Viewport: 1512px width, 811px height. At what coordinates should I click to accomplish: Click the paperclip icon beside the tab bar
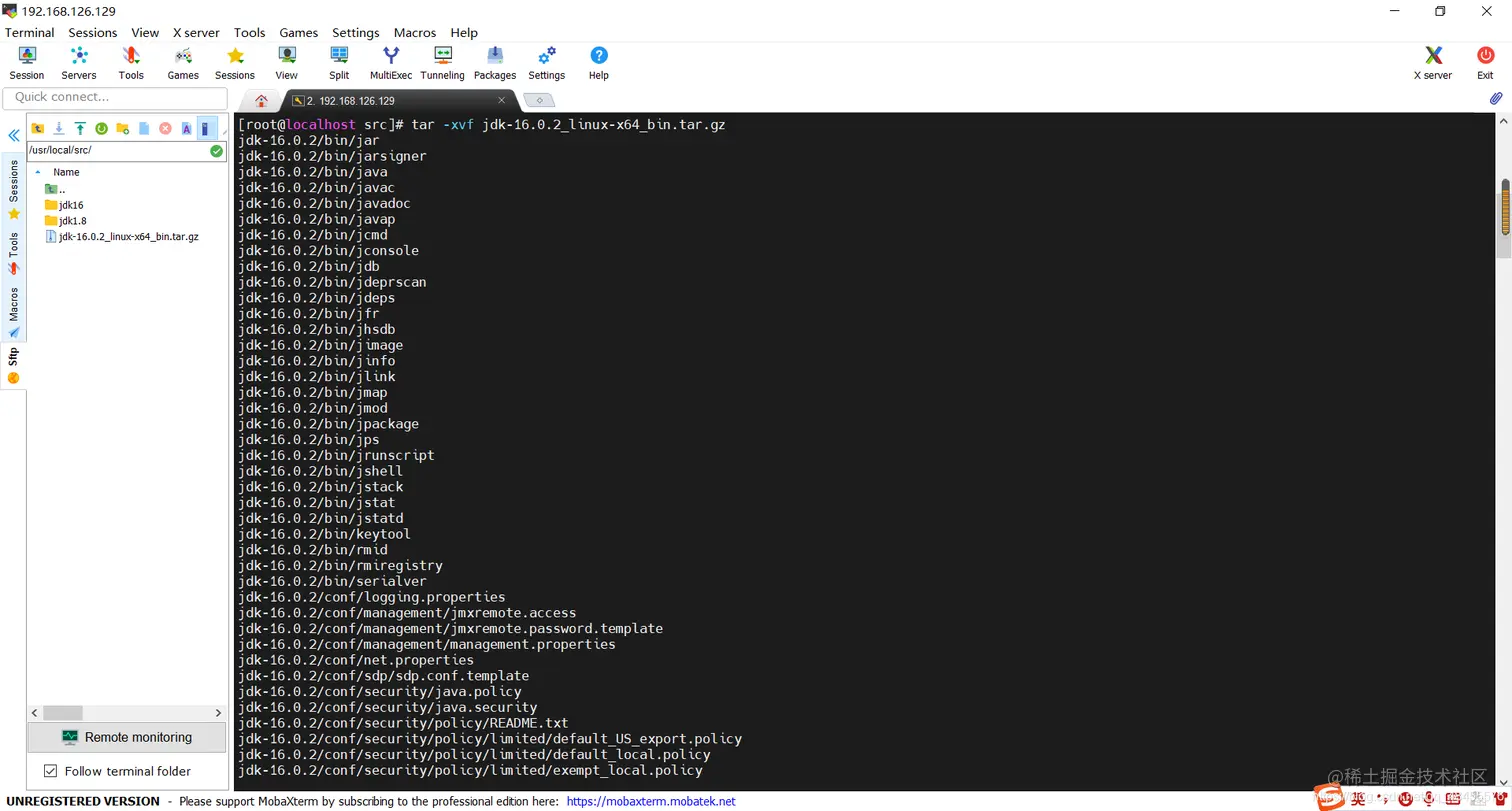[1496, 99]
